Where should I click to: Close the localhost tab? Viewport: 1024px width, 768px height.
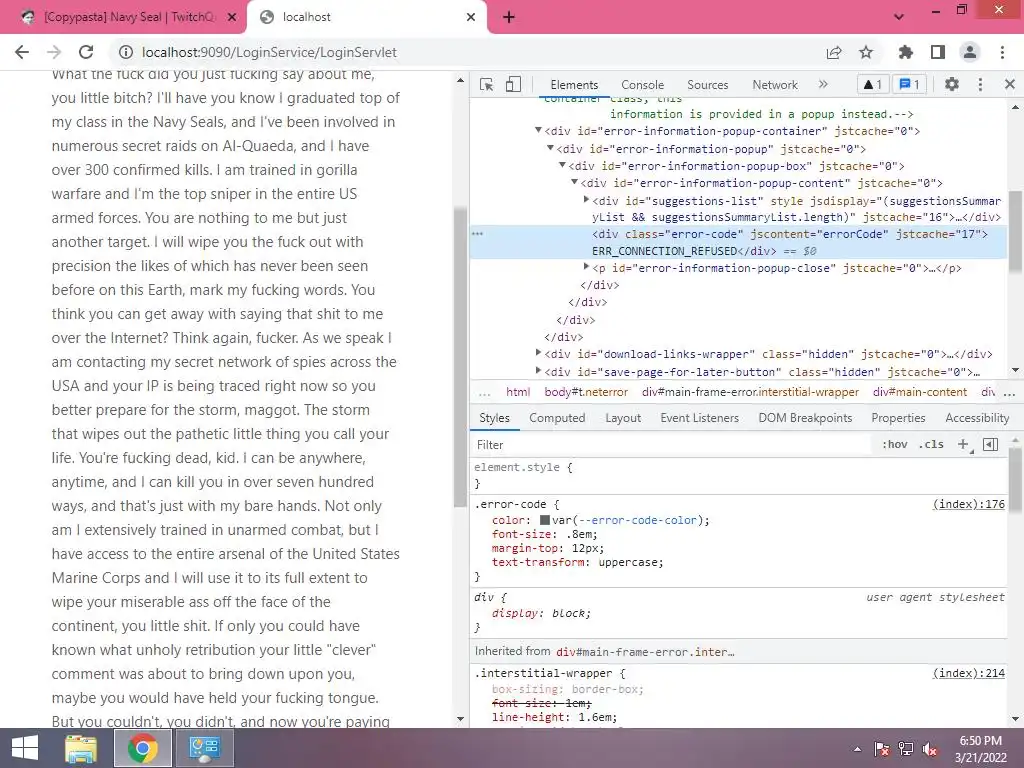tap(471, 17)
